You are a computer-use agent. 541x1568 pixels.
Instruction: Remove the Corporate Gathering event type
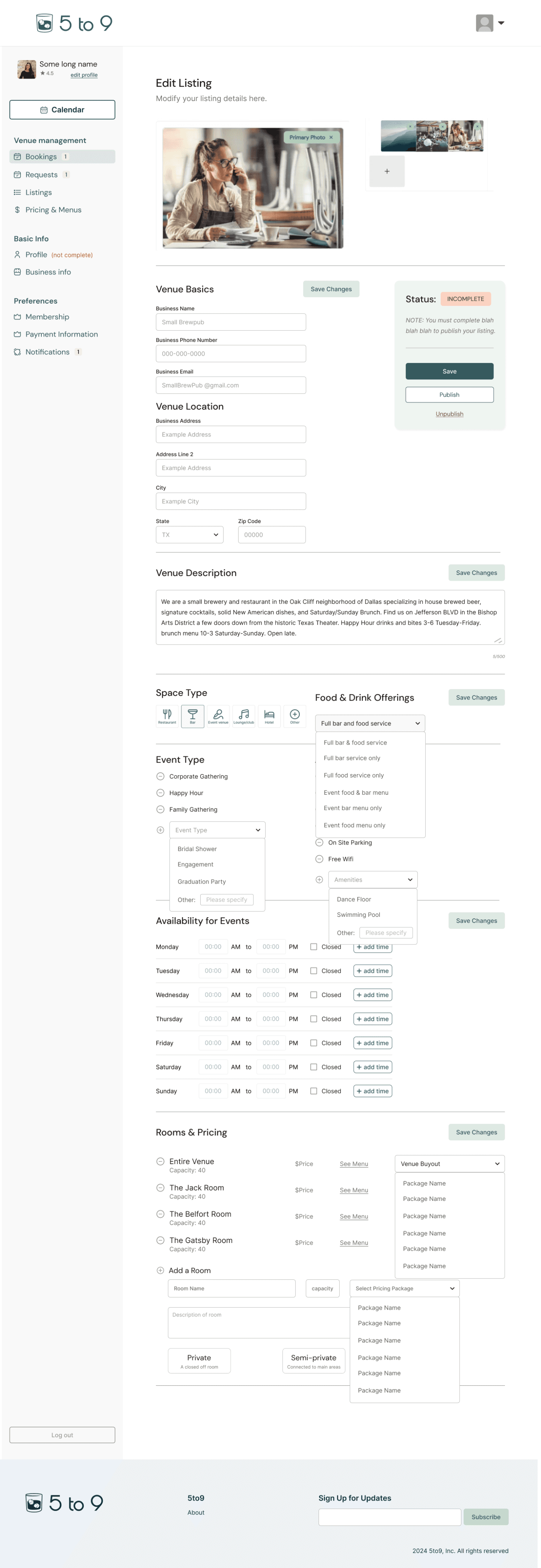coord(160,776)
